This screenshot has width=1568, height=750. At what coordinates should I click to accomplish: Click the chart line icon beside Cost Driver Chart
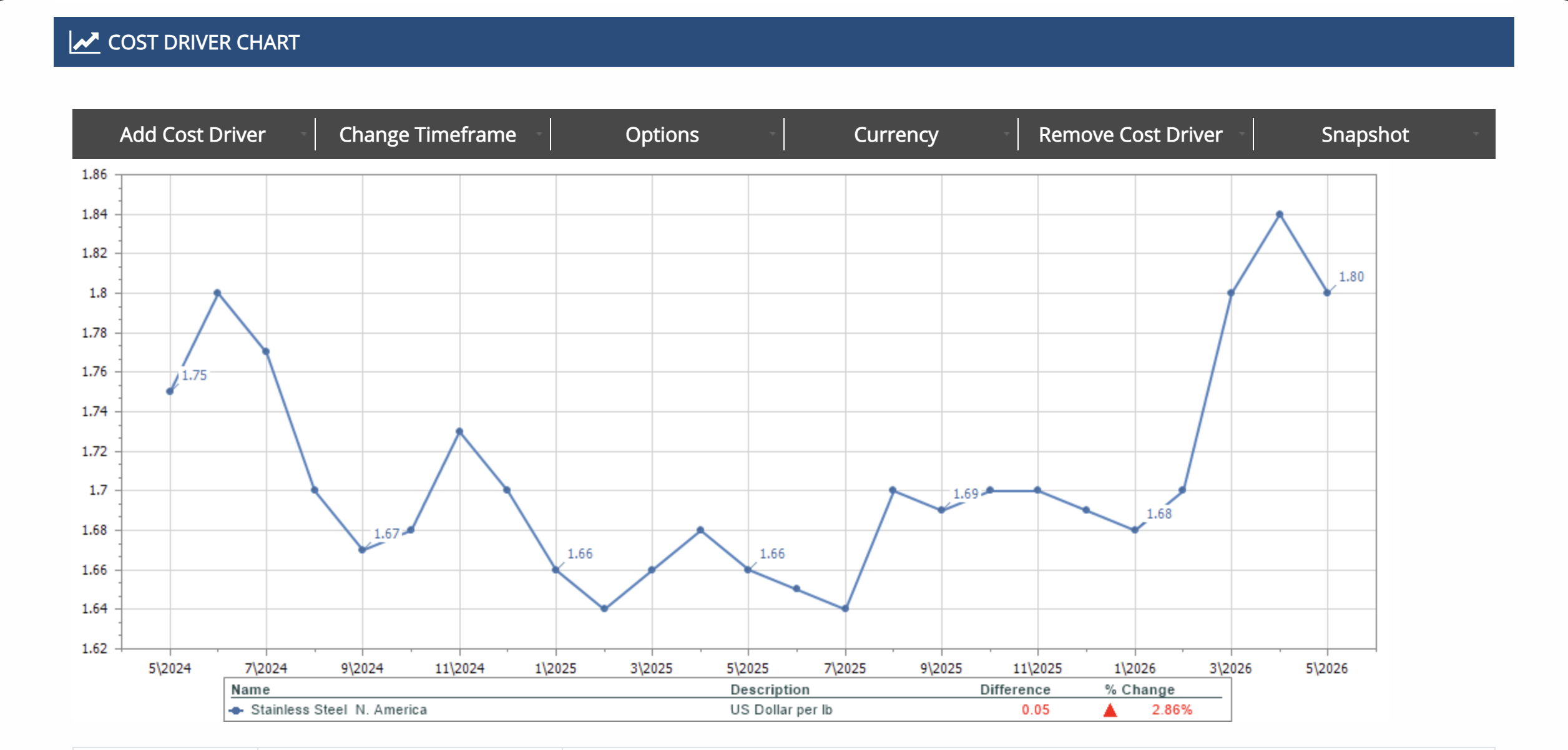coord(84,42)
